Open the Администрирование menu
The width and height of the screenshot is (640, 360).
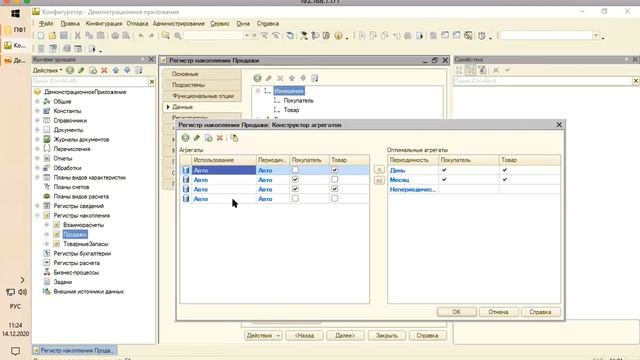(178, 24)
